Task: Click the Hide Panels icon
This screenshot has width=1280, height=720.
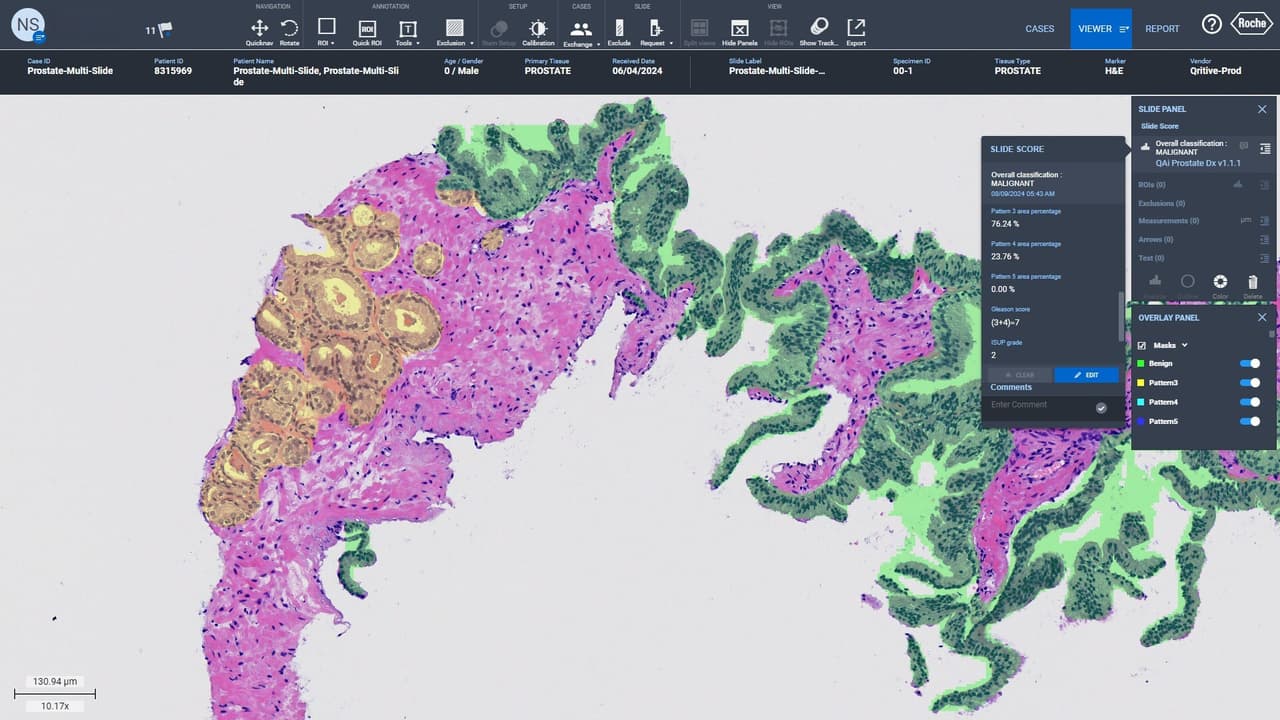Action: pos(738,27)
